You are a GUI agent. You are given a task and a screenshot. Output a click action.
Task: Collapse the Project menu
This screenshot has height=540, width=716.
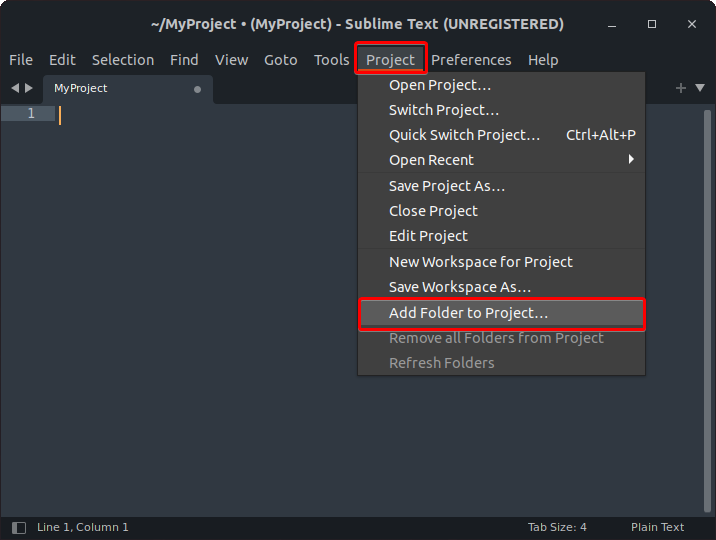(x=390, y=60)
